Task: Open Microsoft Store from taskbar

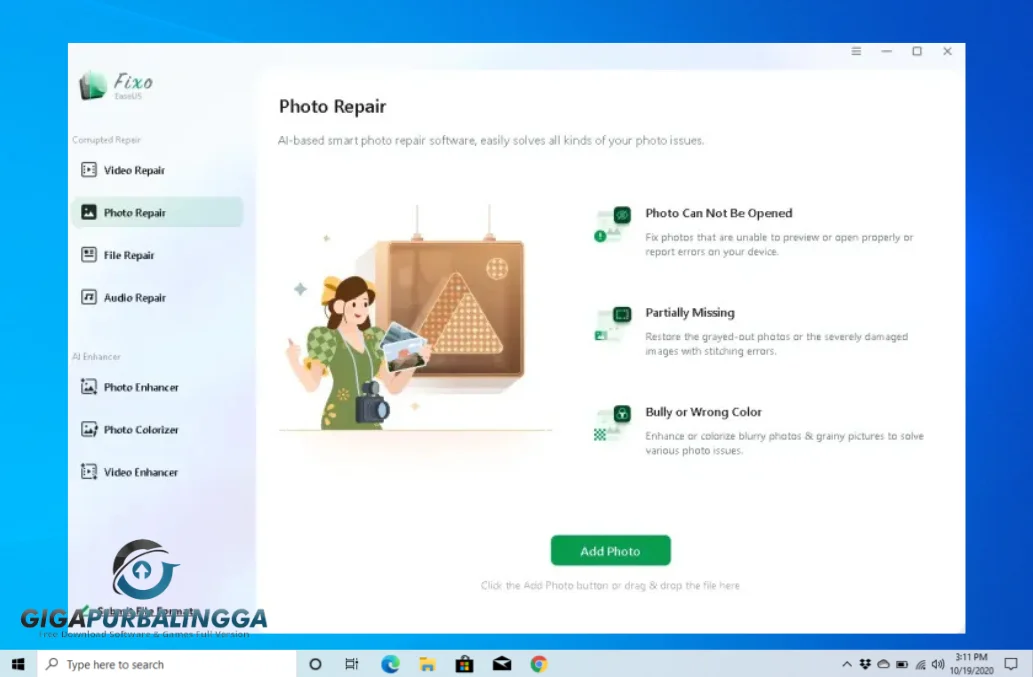Action: (464, 664)
